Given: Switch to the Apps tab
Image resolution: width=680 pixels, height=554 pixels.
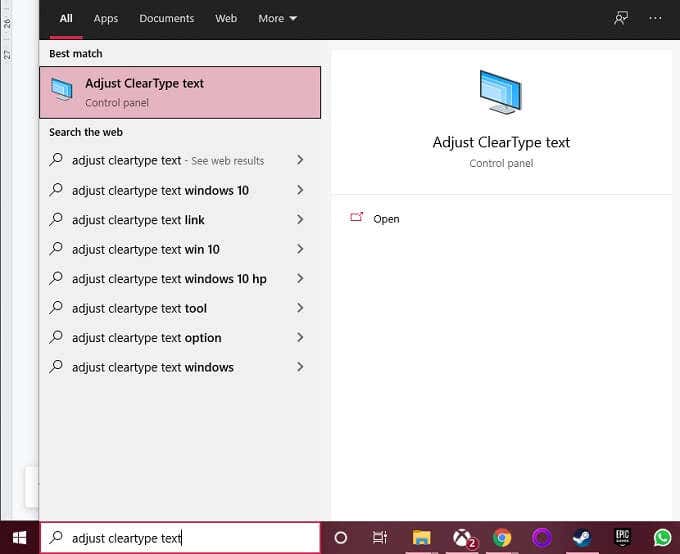Looking at the screenshot, I should pyautogui.click(x=105, y=18).
